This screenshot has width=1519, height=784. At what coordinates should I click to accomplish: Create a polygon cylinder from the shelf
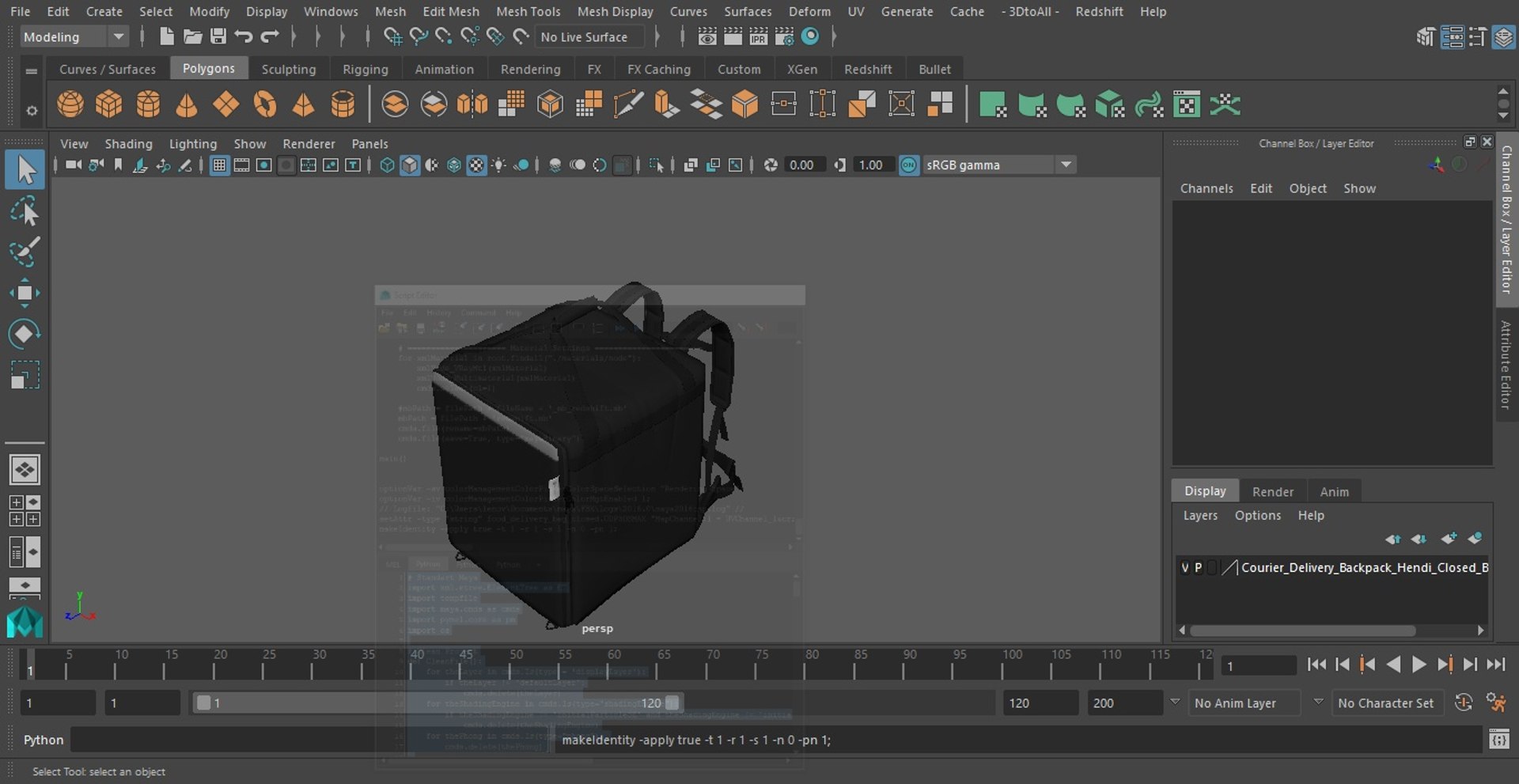148,104
